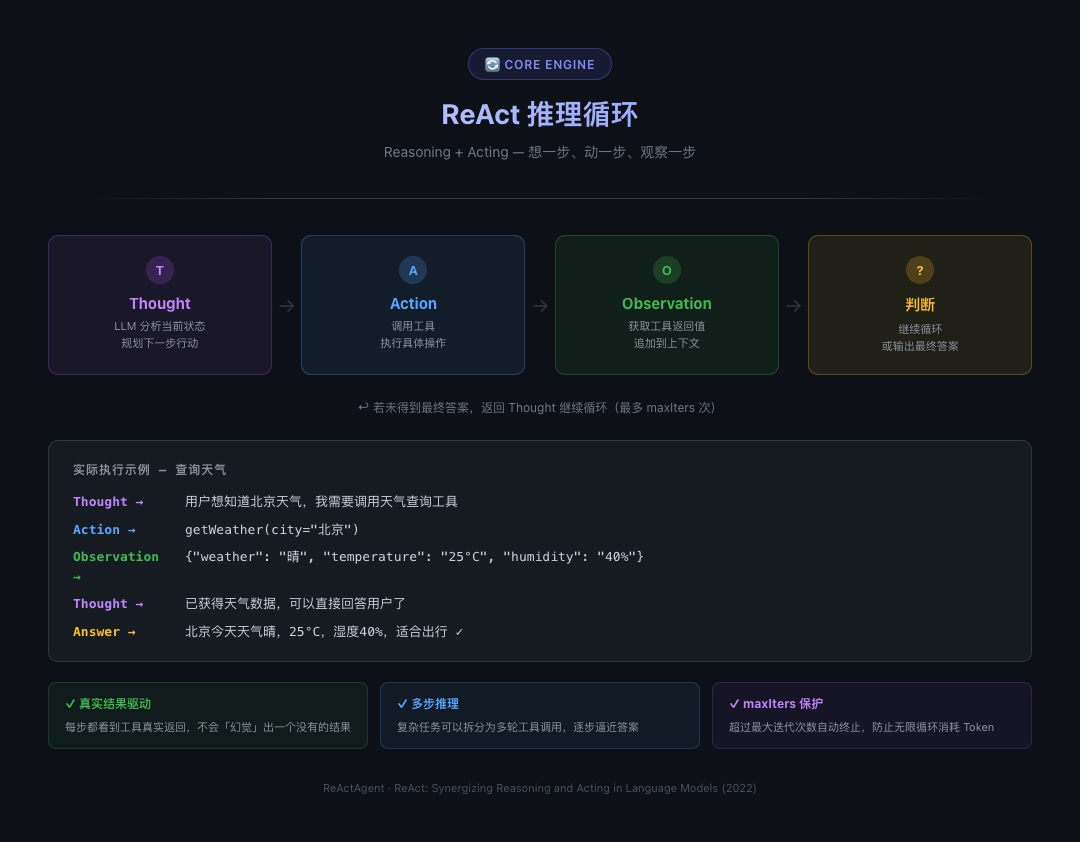Click text 继续循环 in 判断 card
The image size is (1080, 842).
point(920,329)
